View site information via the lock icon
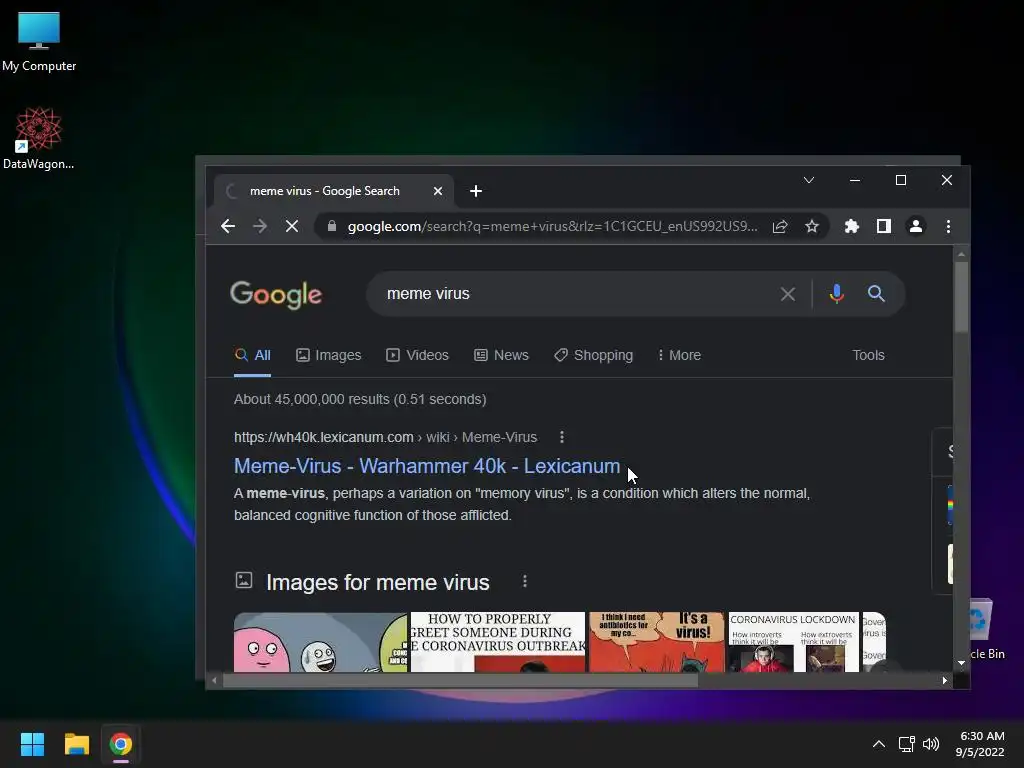 (332, 226)
